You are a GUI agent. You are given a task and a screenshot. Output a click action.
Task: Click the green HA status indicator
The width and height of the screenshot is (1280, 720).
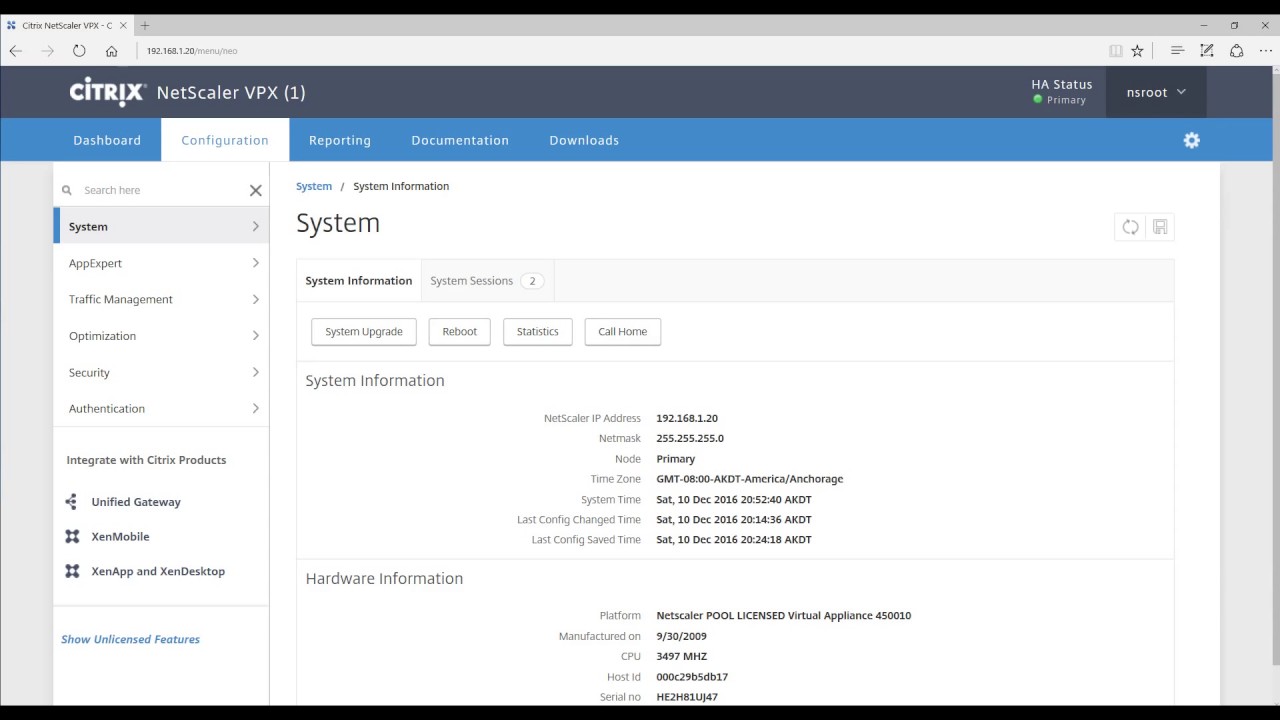pos(1038,100)
